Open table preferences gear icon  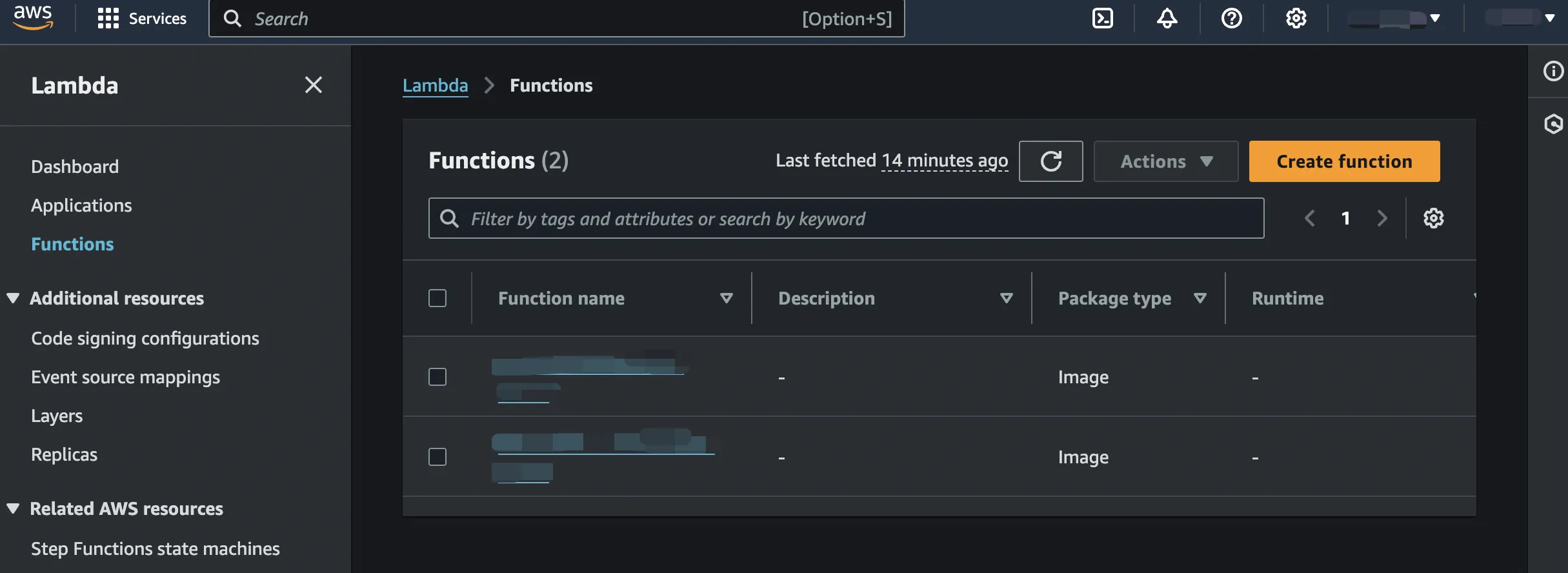pos(1433,218)
